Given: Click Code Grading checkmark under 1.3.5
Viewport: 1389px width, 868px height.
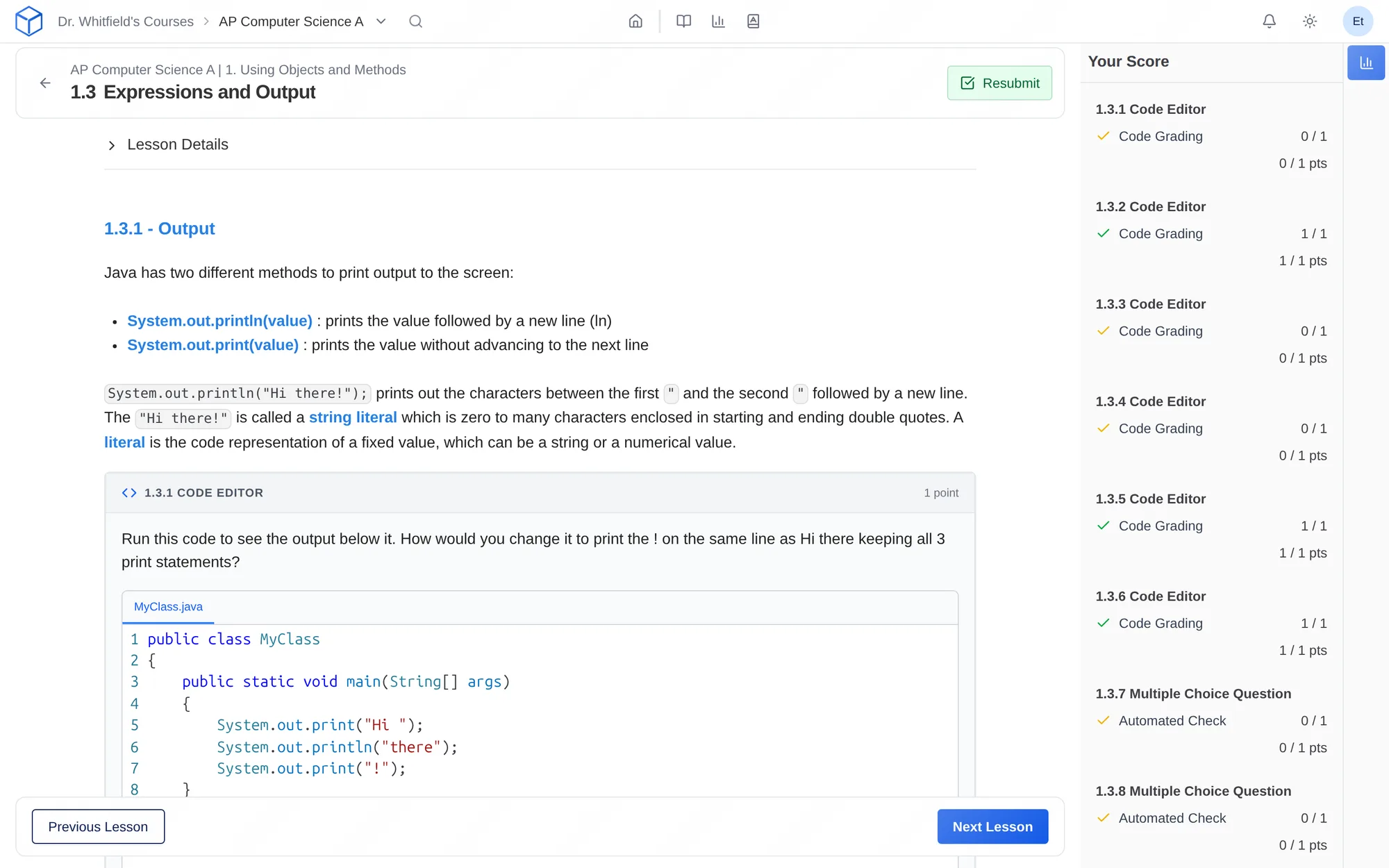Looking at the screenshot, I should 1103,526.
